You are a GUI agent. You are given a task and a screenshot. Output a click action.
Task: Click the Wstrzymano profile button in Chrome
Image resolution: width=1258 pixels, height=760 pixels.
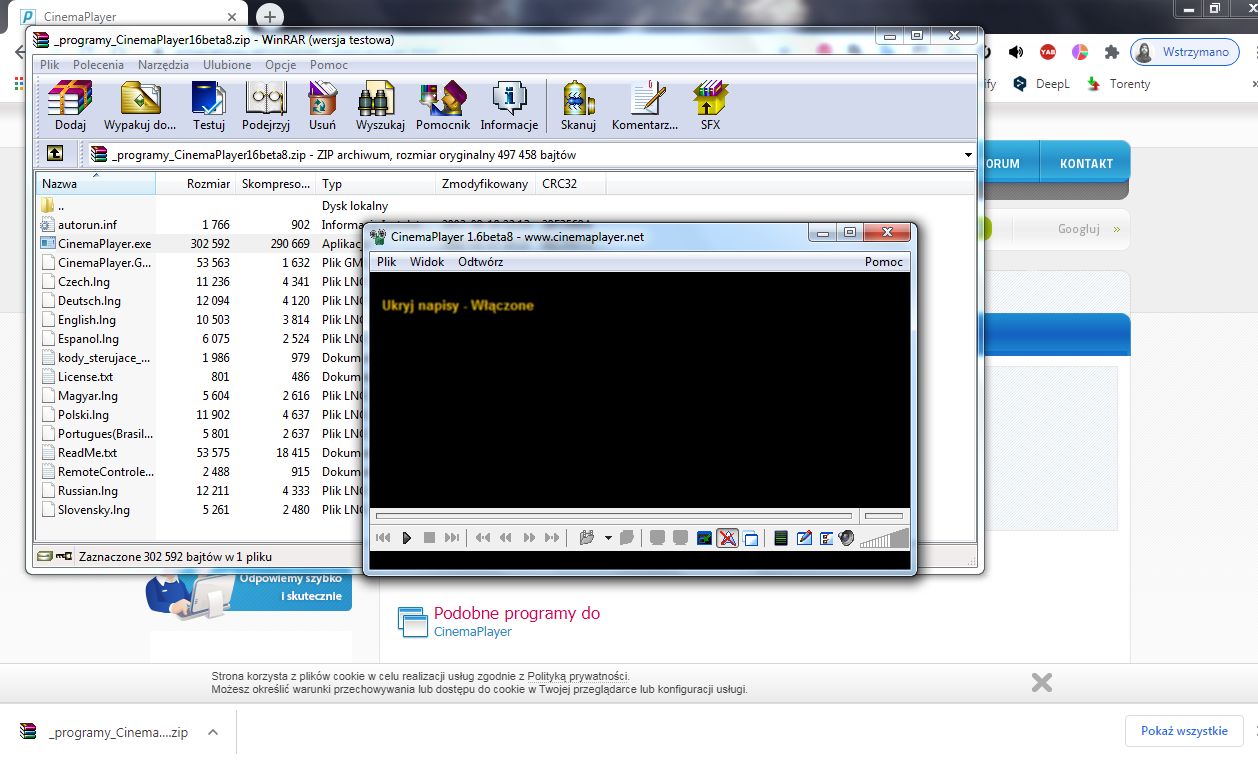(x=1185, y=52)
